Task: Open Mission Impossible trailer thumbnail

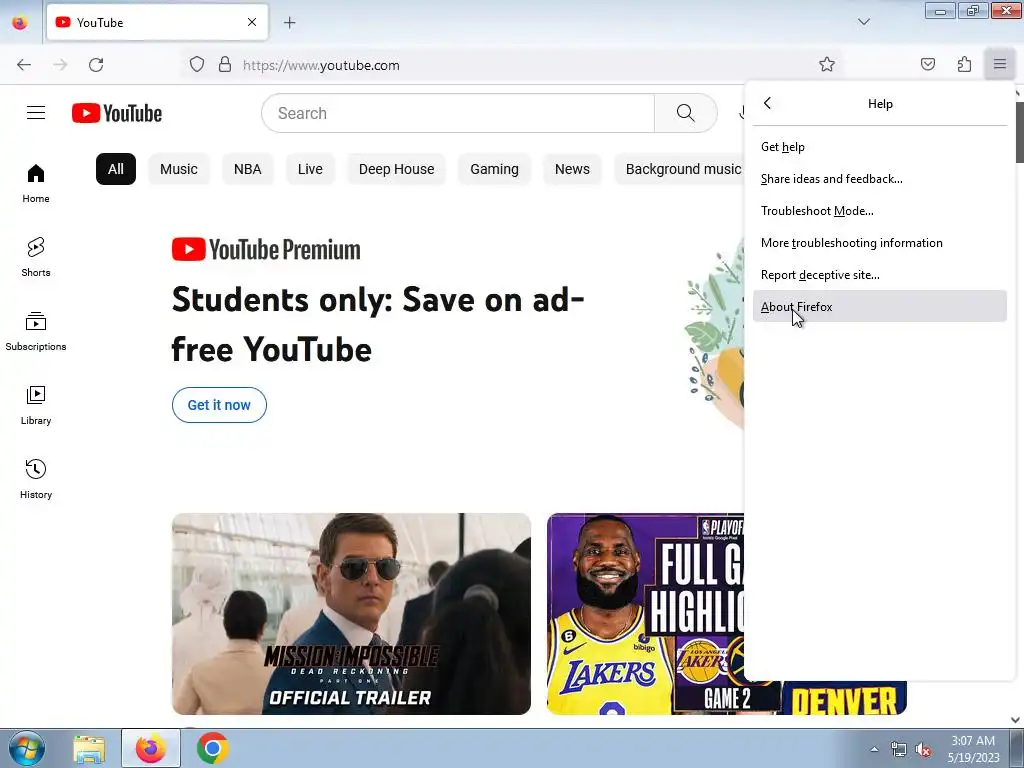Action: (x=351, y=614)
